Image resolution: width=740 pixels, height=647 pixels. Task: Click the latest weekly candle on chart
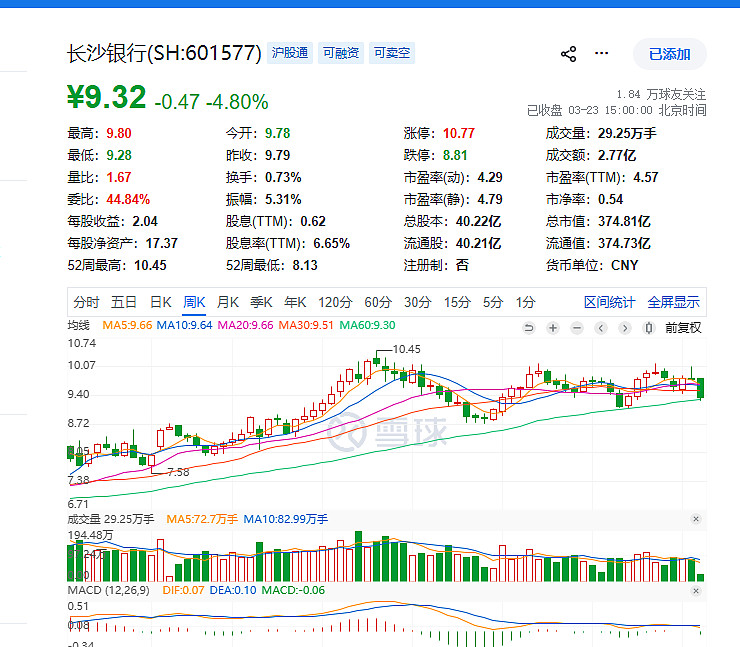coord(700,389)
